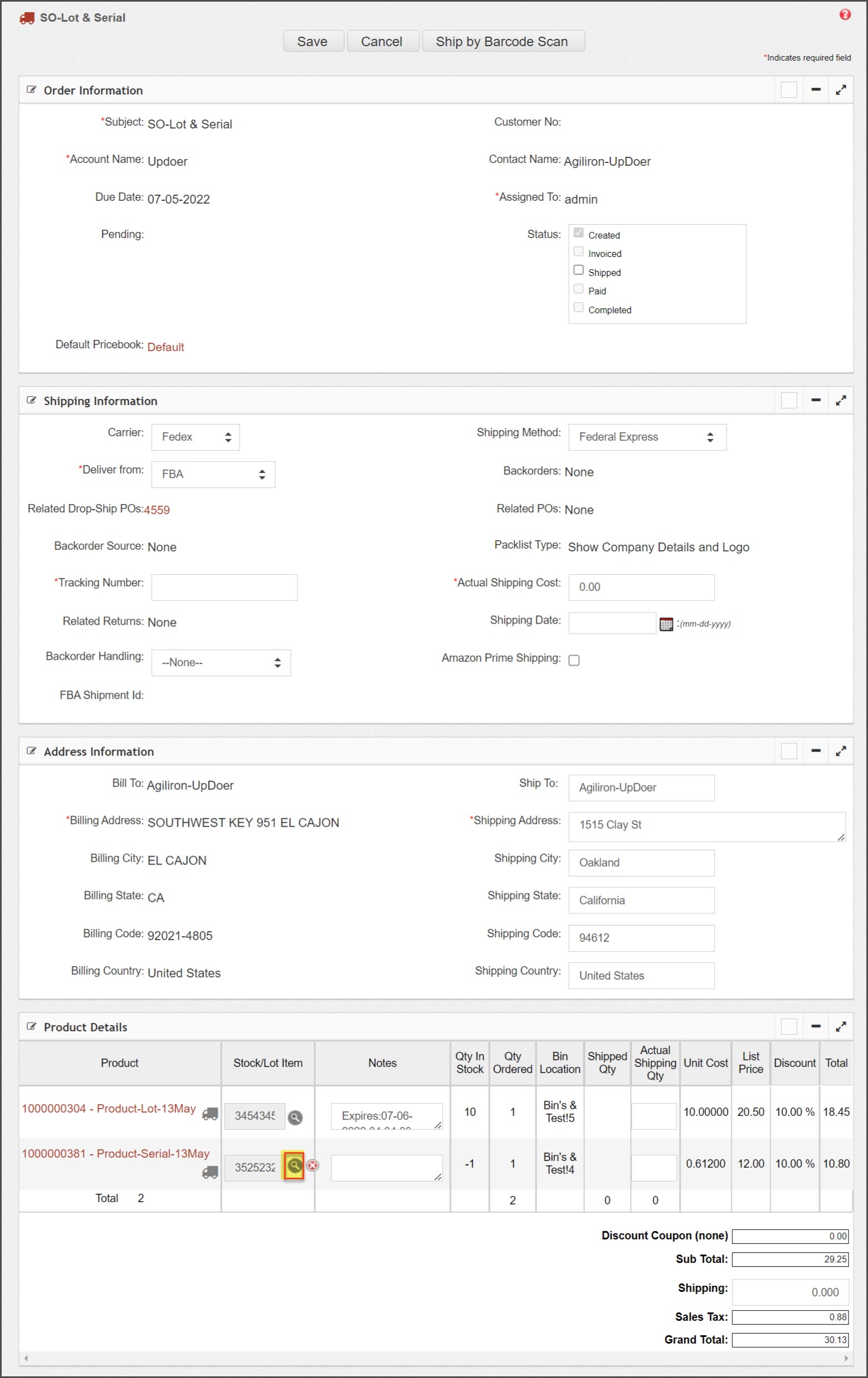Click the Cancel button

(x=382, y=41)
